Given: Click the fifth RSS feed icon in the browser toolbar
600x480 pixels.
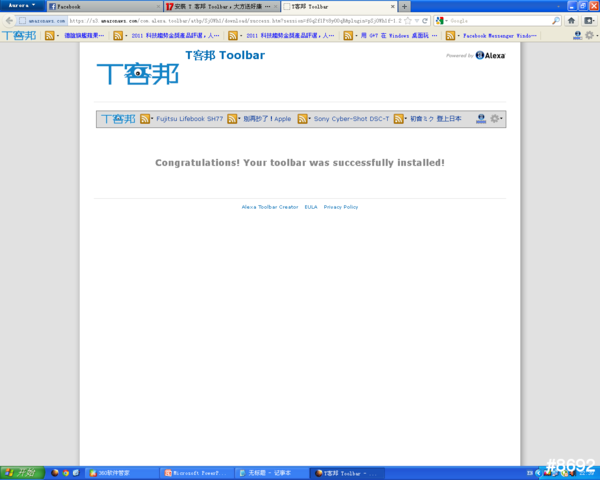Looking at the screenshot, I should point(450,36).
